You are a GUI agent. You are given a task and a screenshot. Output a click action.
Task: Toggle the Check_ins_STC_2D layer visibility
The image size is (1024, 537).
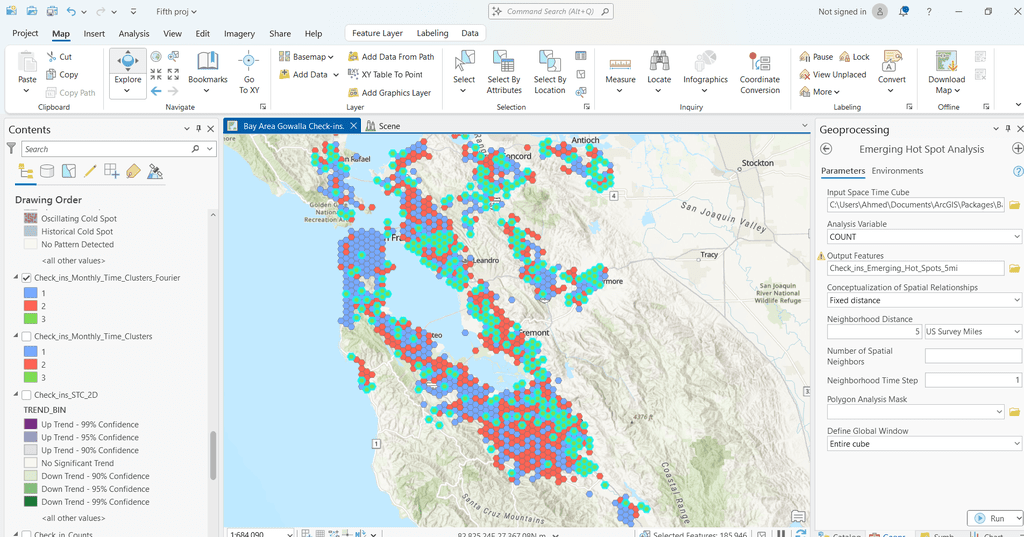(x=27, y=395)
